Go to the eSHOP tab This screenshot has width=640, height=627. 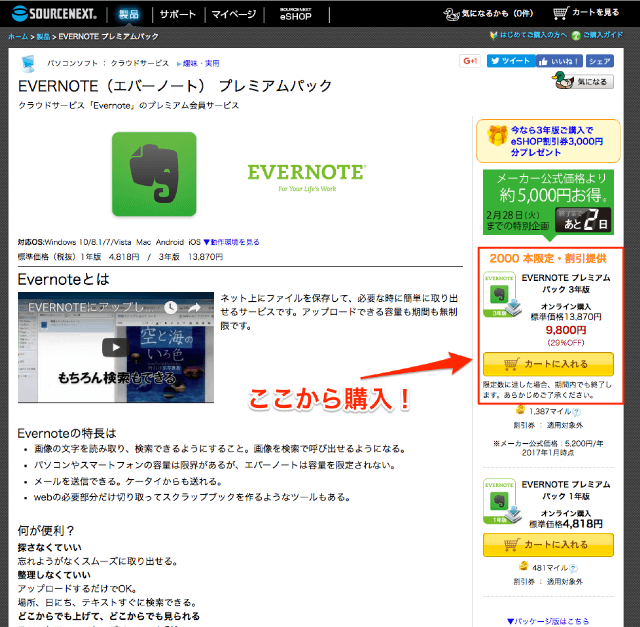pos(296,14)
